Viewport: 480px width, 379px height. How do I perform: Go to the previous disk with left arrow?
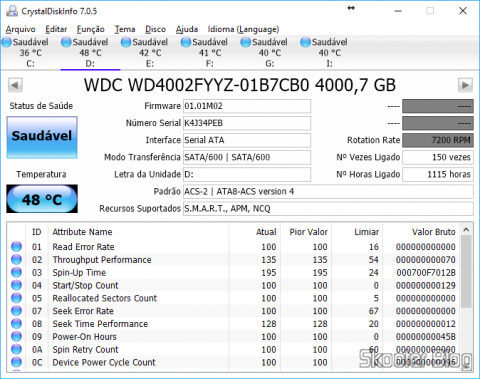[x=15, y=85]
